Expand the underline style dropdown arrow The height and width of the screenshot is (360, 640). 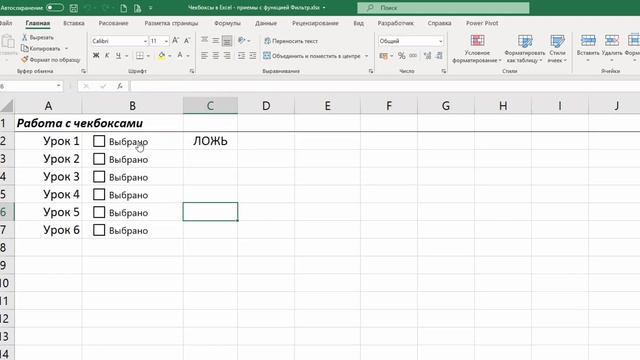[127, 56]
